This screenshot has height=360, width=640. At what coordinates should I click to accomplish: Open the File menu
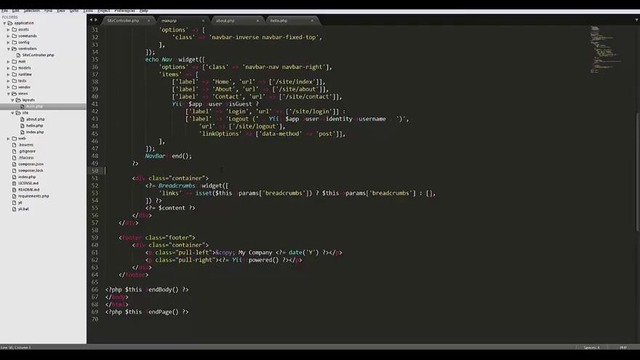coord(4,11)
